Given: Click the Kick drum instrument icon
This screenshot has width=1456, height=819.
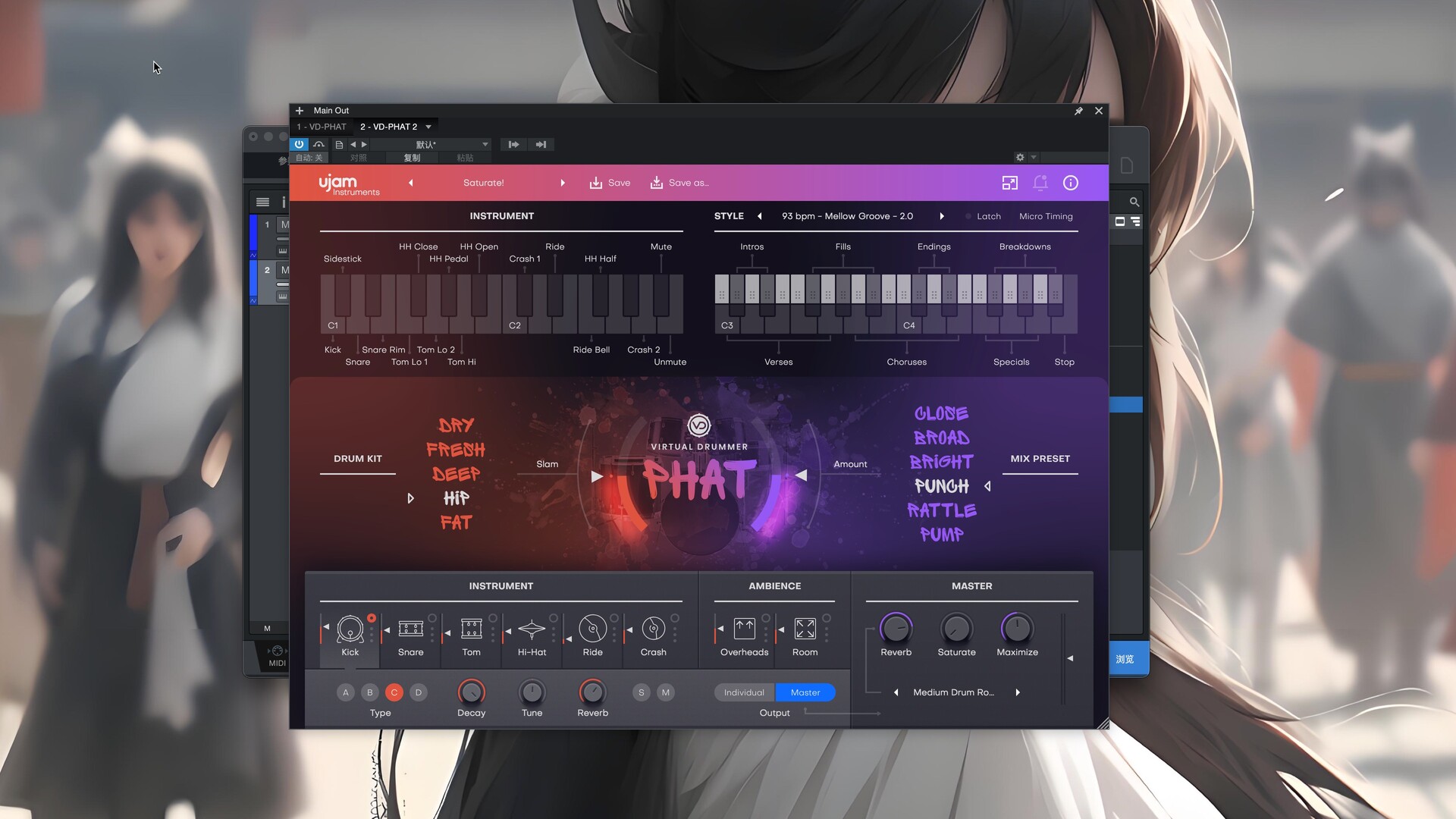Looking at the screenshot, I should click(350, 628).
